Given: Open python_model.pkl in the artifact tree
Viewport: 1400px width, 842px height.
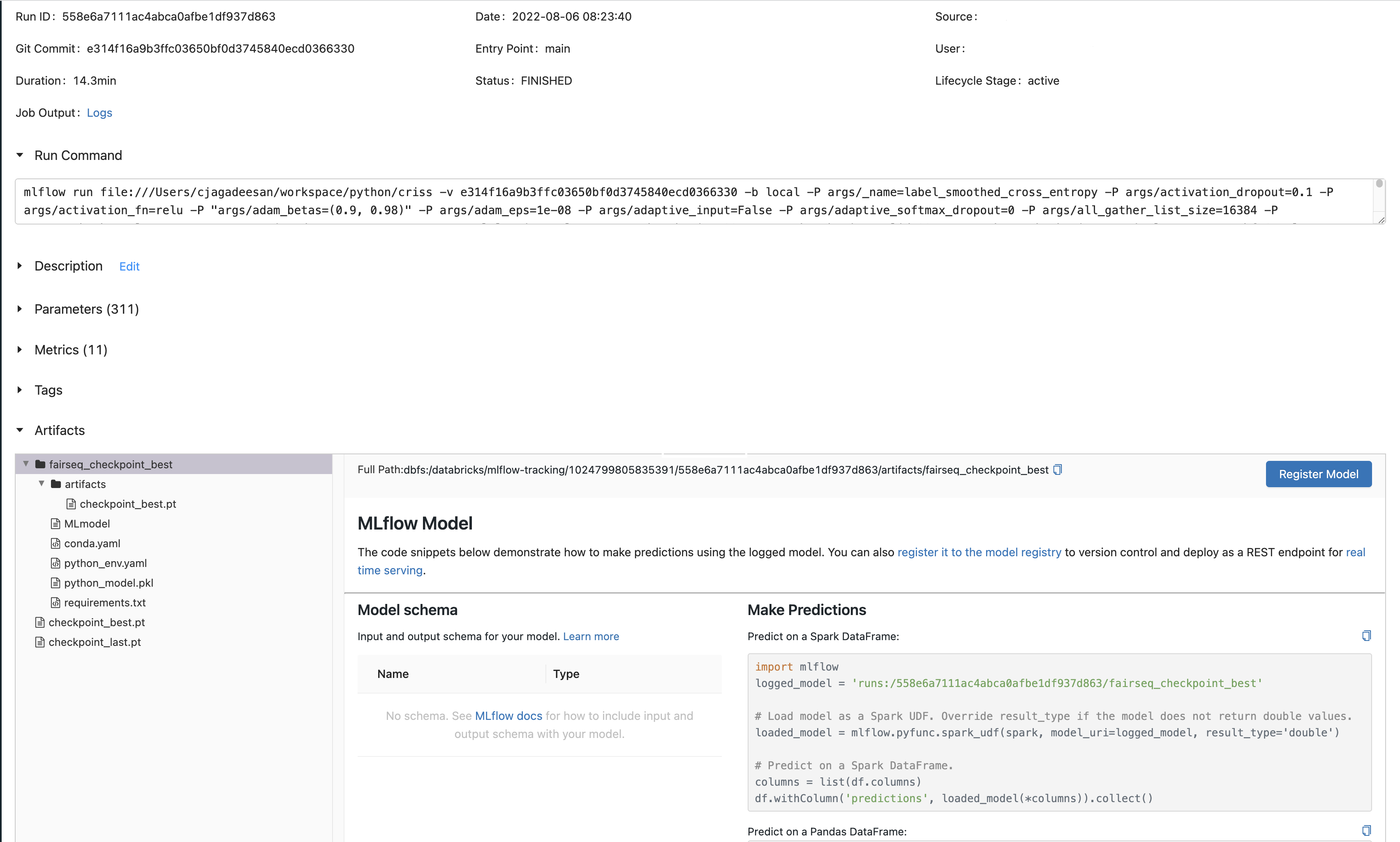Looking at the screenshot, I should (x=109, y=583).
